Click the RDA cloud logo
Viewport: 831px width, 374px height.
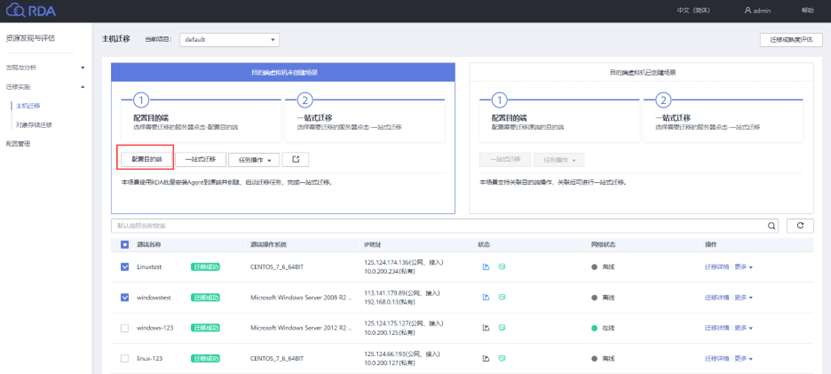point(31,10)
